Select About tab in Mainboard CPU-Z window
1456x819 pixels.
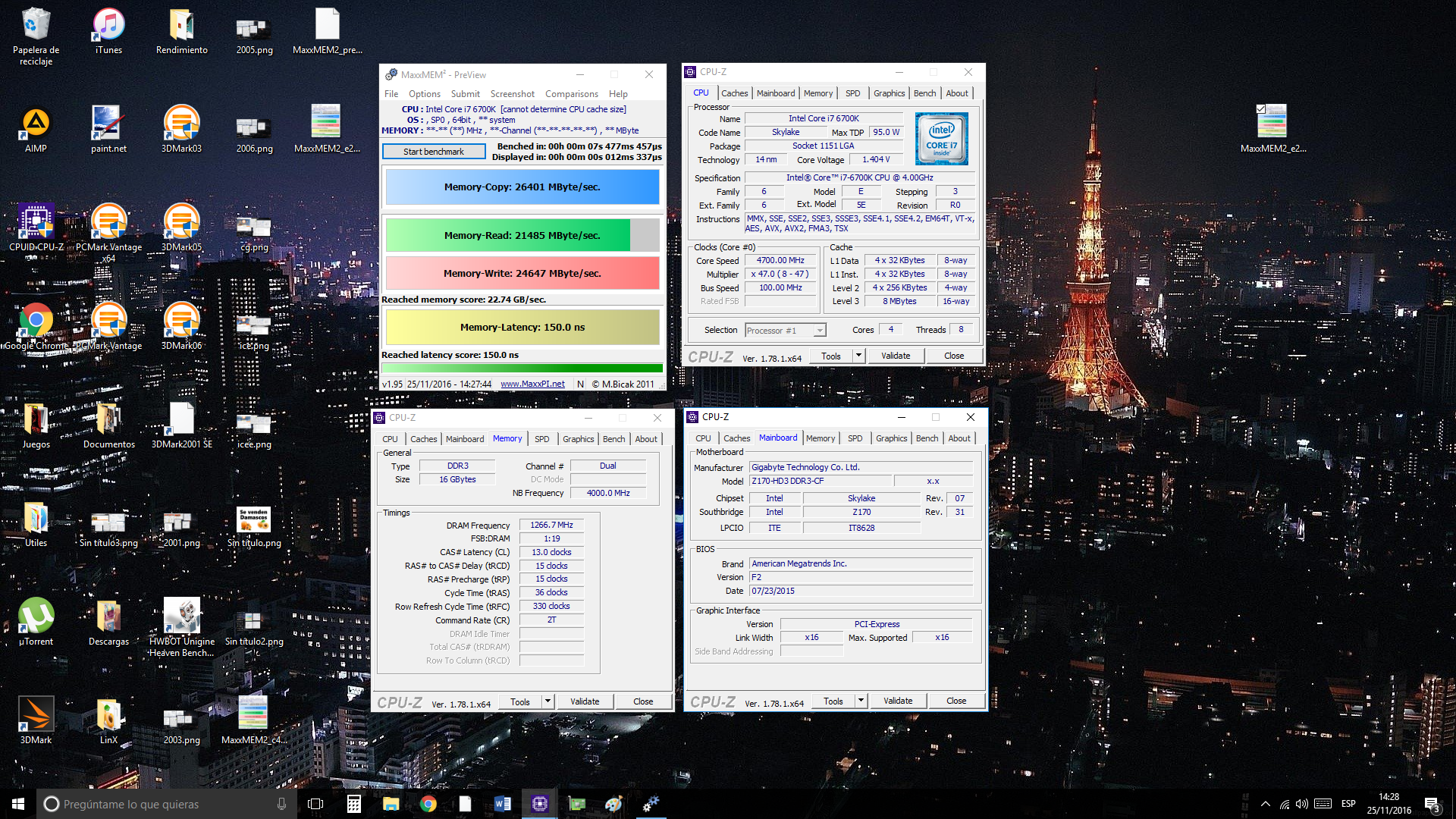pyautogui.click(x=959, y=438)
